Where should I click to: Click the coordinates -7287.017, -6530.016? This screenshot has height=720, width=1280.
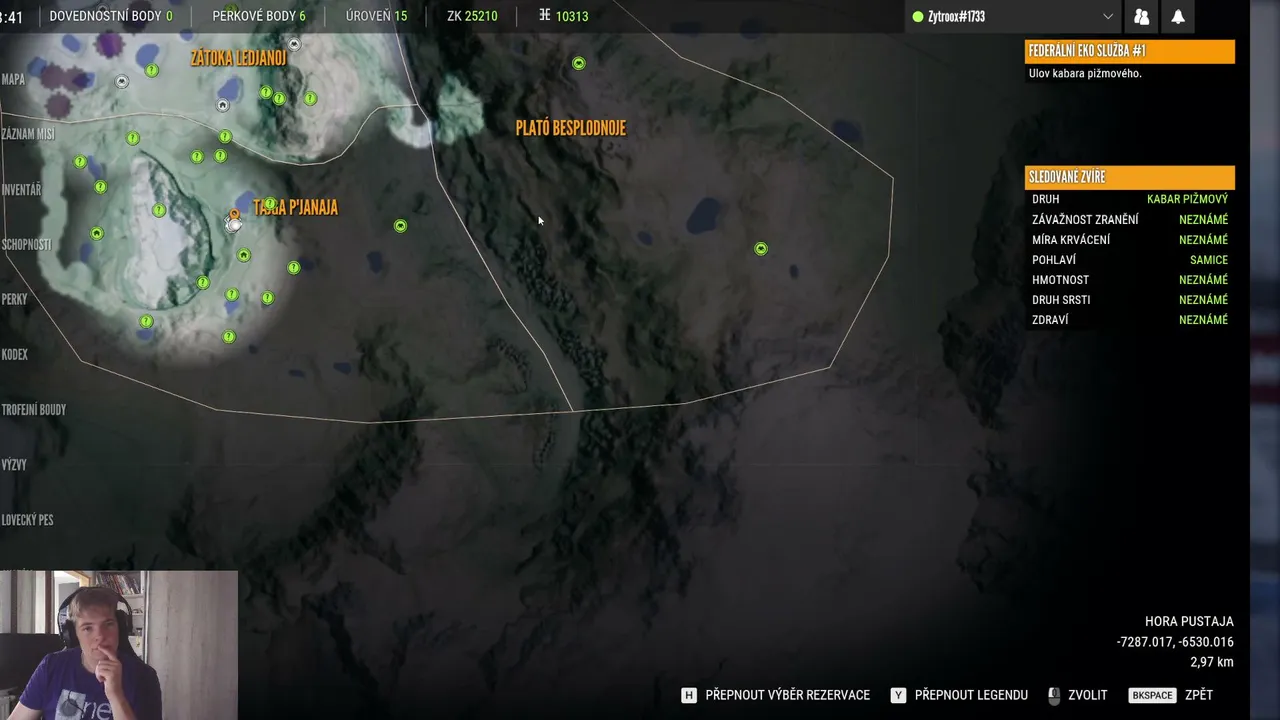[x=1175, y=642]
